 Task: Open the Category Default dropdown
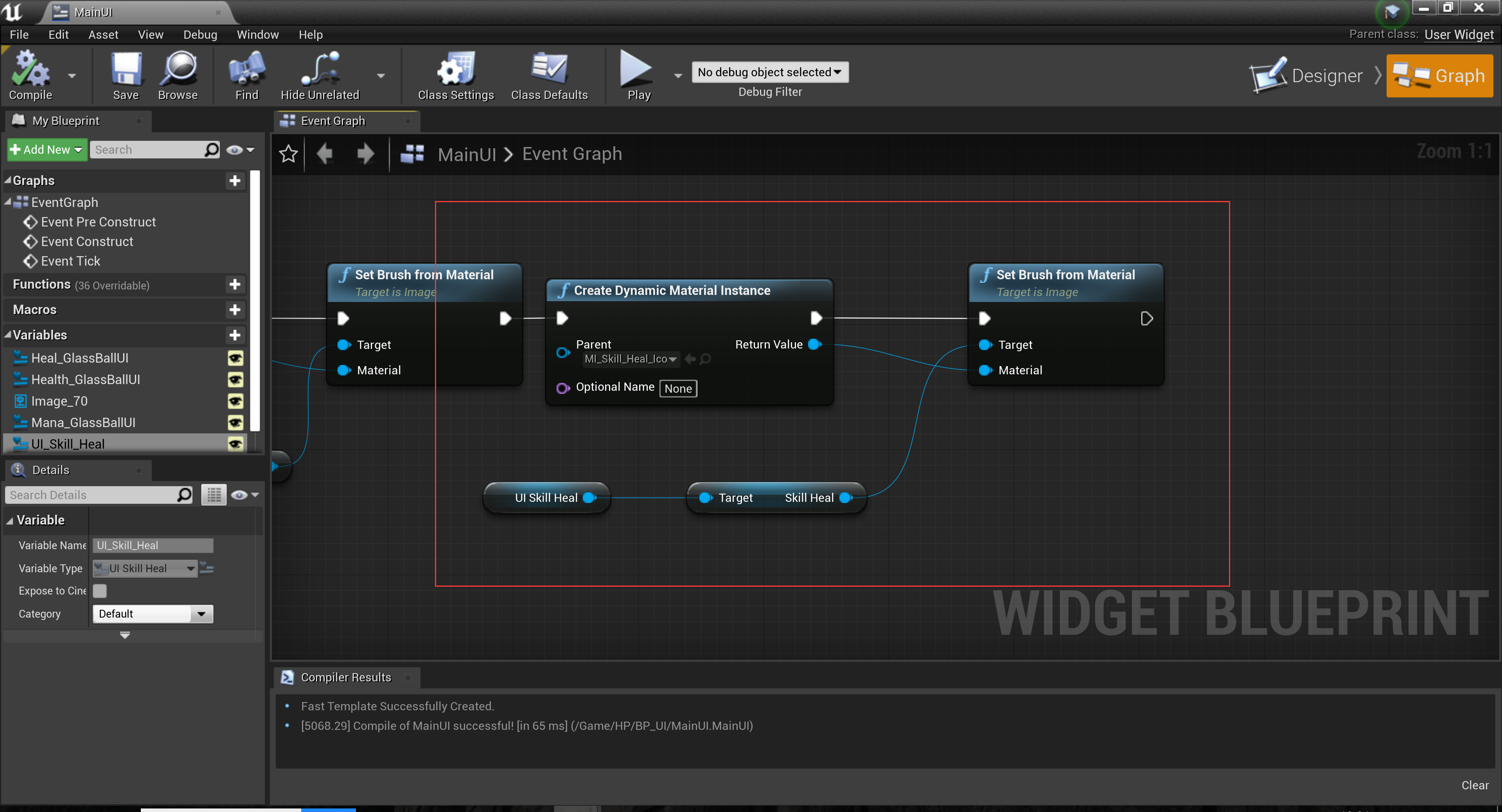[153, 614]
